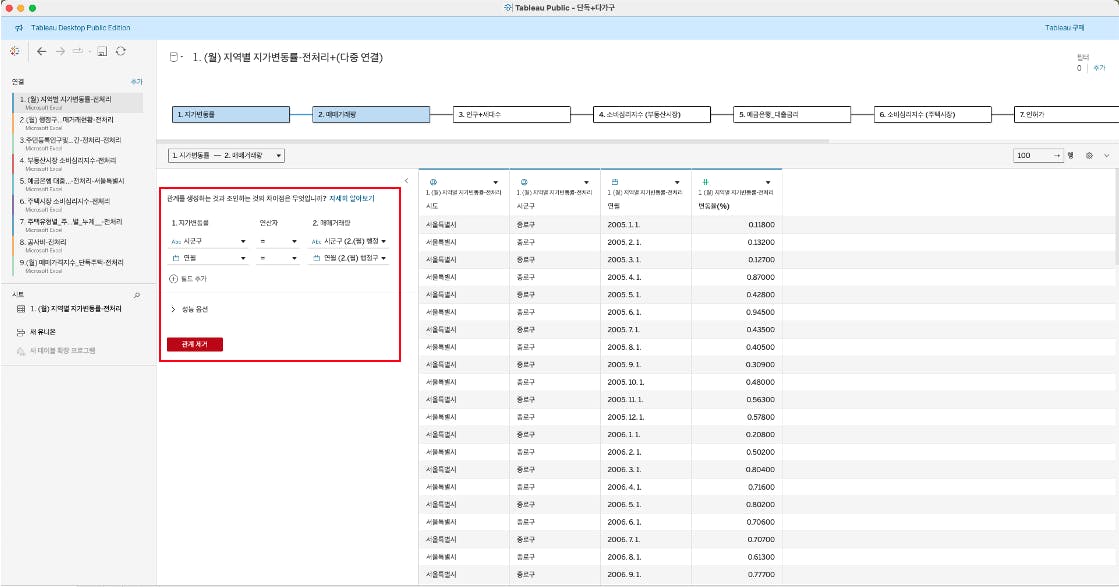Click the data source cylinder icon by title

coord(173,57)
